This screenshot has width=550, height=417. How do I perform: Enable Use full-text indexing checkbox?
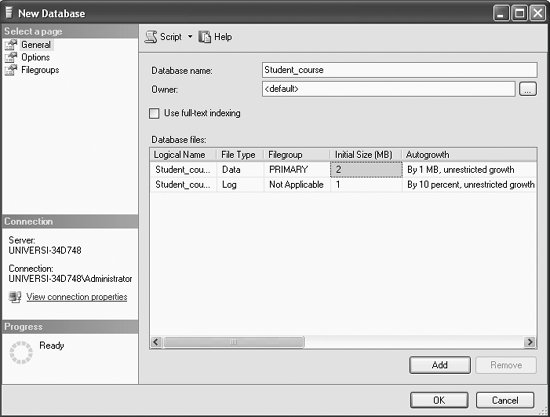point(154,113)
